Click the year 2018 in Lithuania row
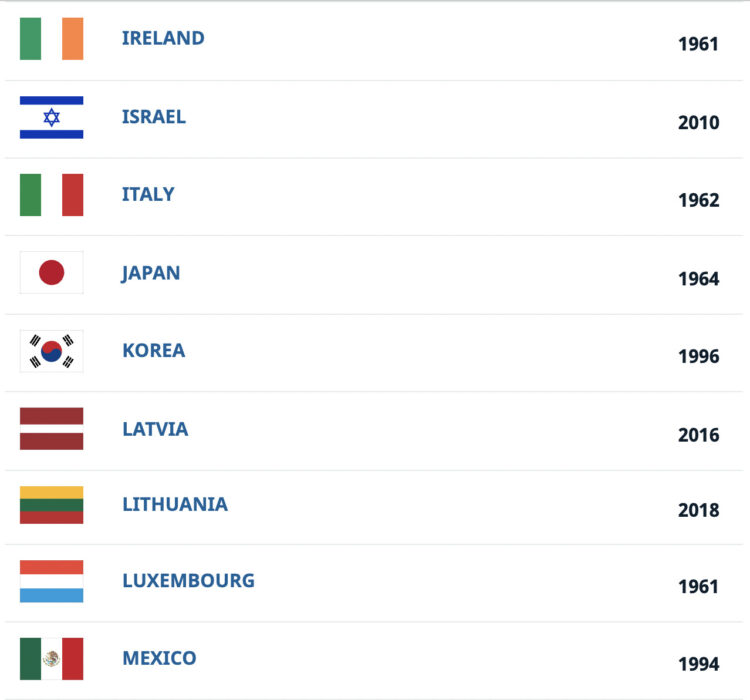Image resolution: width=750 pixels, height=700 pixels. click(x=698, y=510)
